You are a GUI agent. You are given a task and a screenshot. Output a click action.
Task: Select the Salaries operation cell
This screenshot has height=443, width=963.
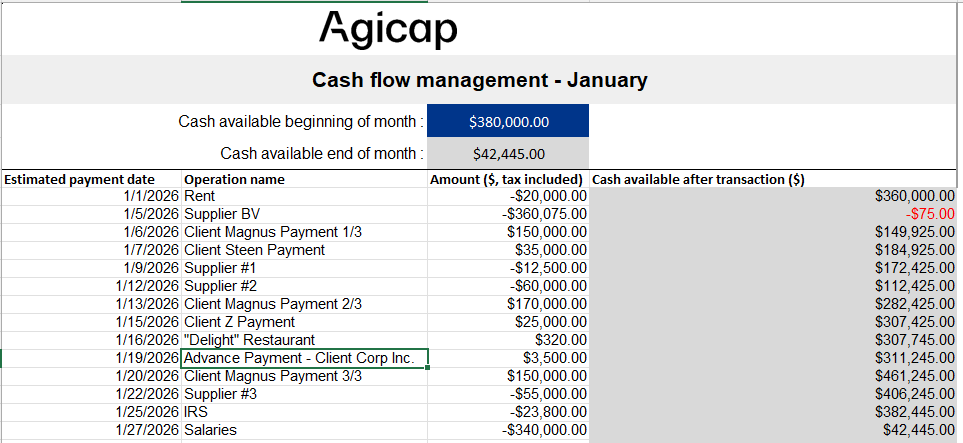(x=305, y=430)
